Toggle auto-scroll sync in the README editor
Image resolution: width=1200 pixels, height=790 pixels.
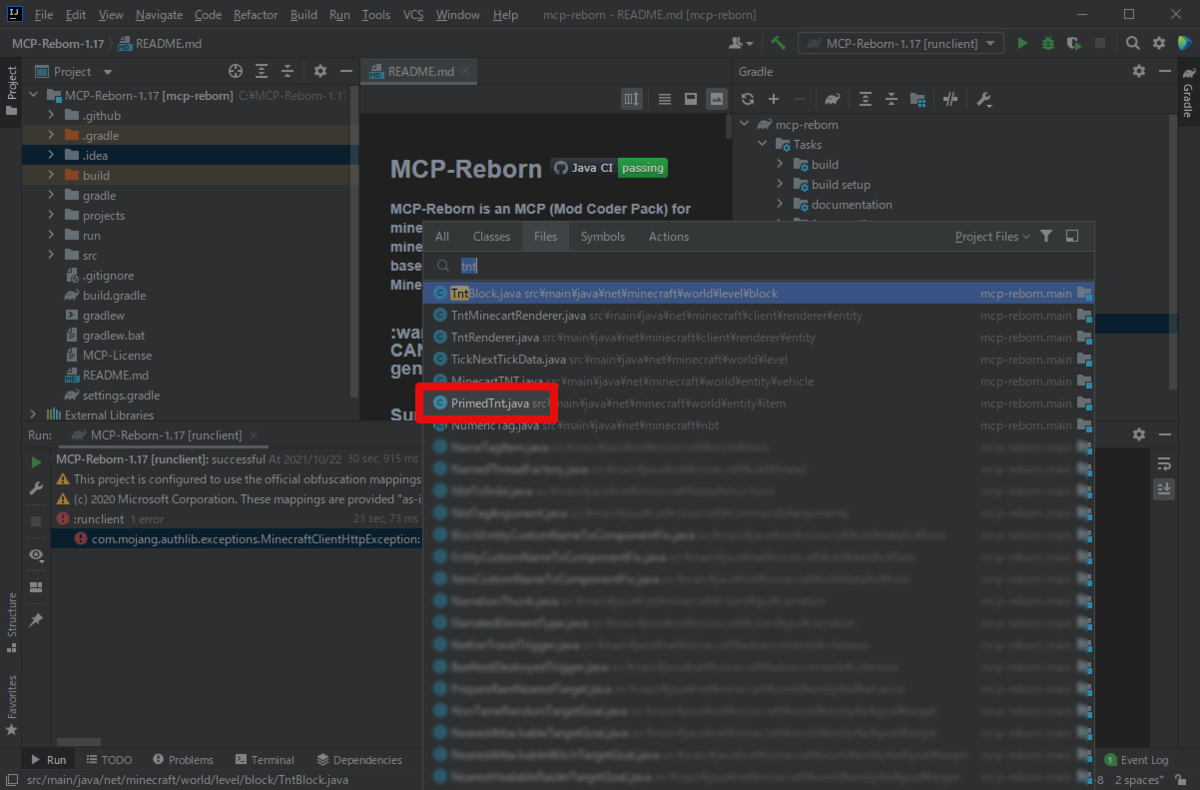632,99
